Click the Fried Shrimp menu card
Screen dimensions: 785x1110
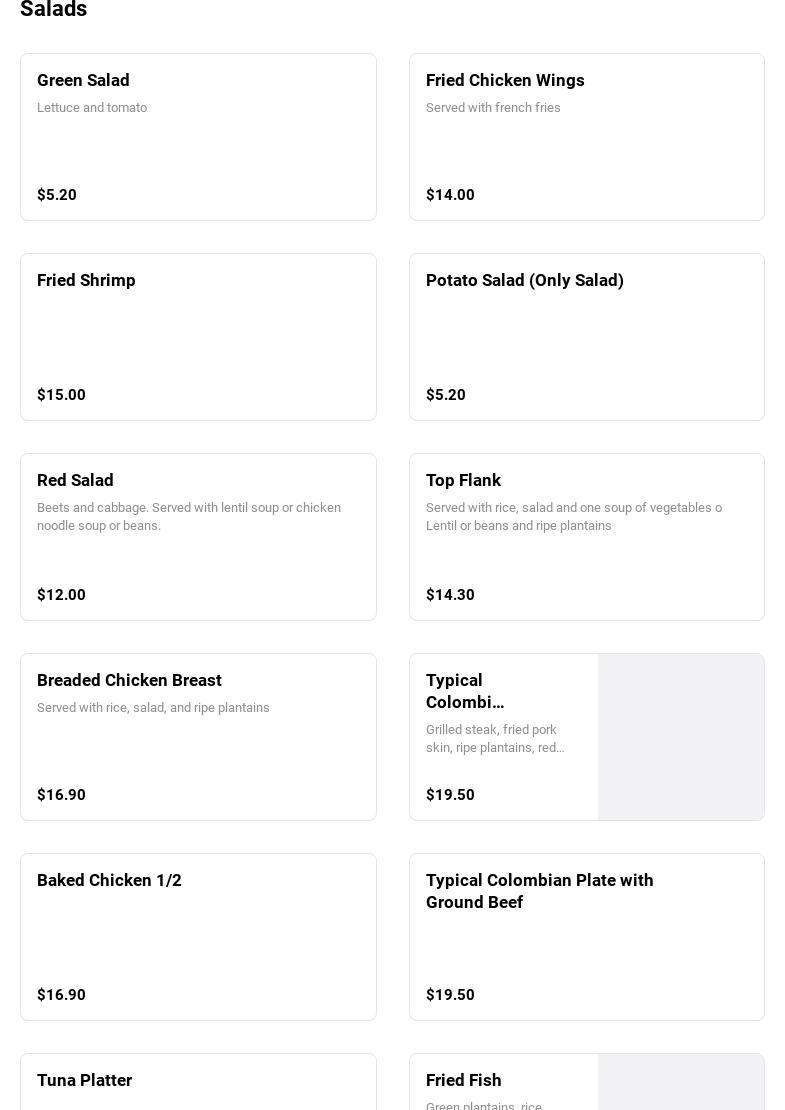pos(198,337)
